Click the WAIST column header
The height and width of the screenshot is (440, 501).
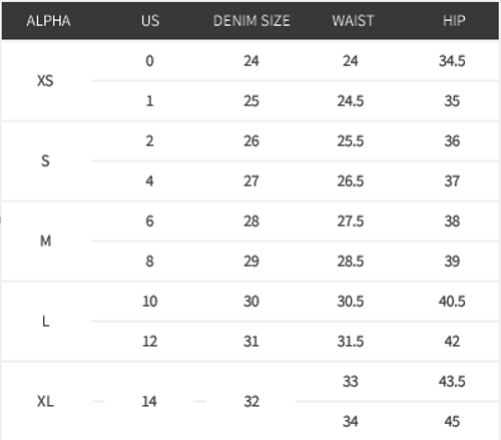[x=353, y=21]
